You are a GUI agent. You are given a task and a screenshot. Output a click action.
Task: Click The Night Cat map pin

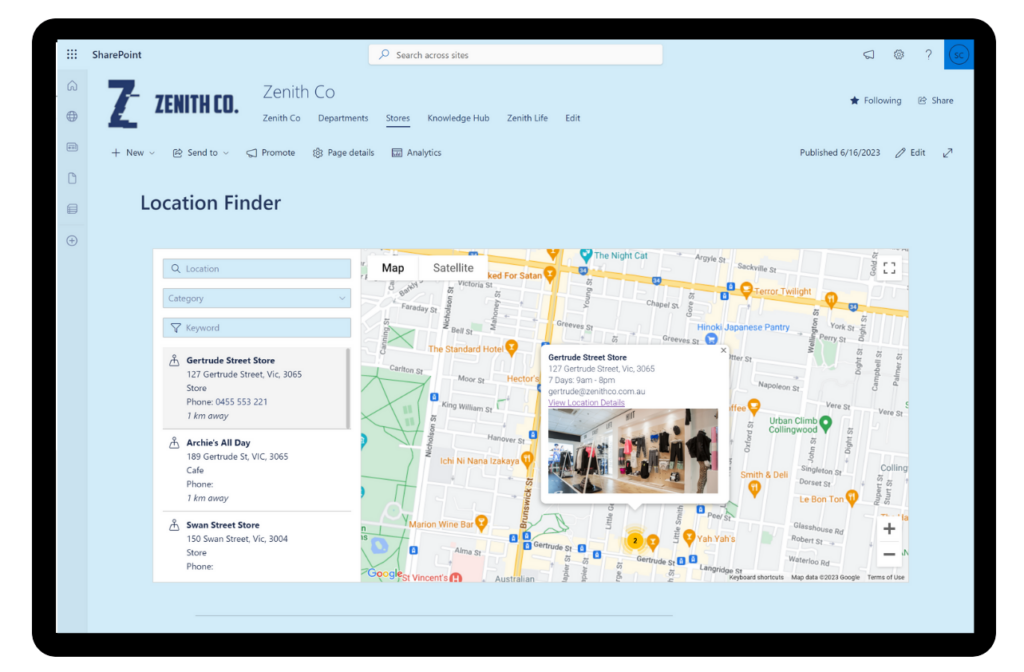586,255
